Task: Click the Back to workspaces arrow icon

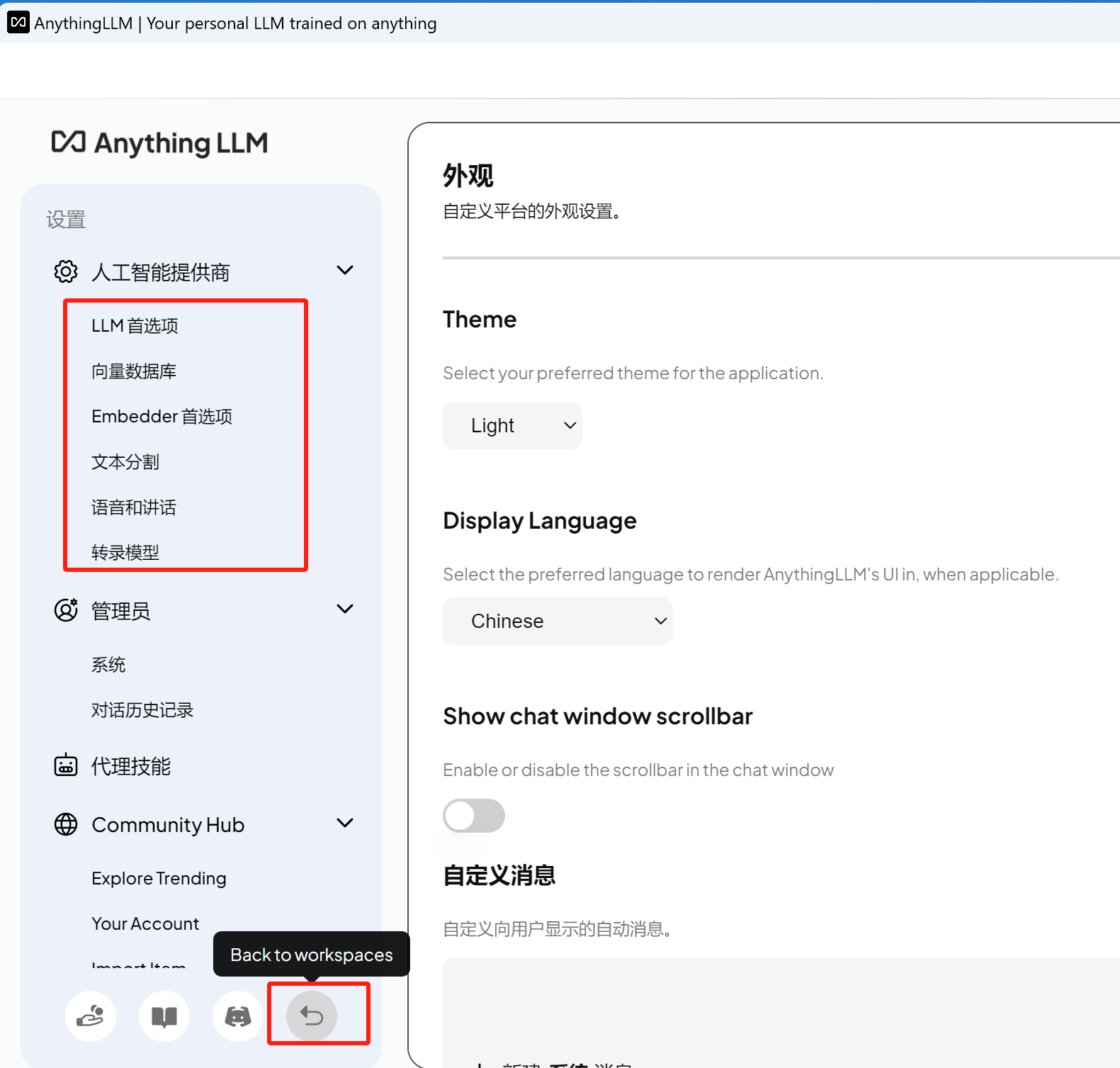Action: pyautogui.click(x=312, y=1016)
